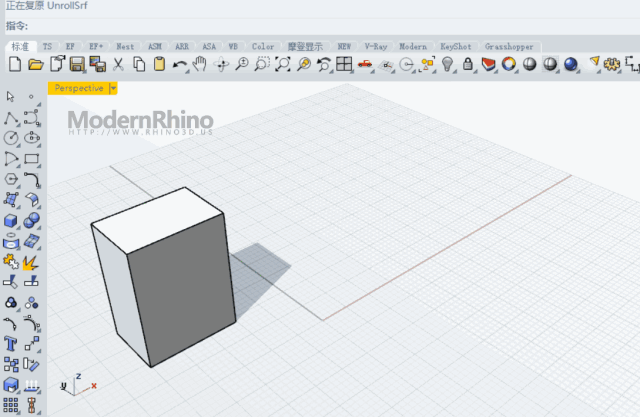640x417 pixels.
Task: Open the V-Ray toolbar tab
Action: point(376,47)
